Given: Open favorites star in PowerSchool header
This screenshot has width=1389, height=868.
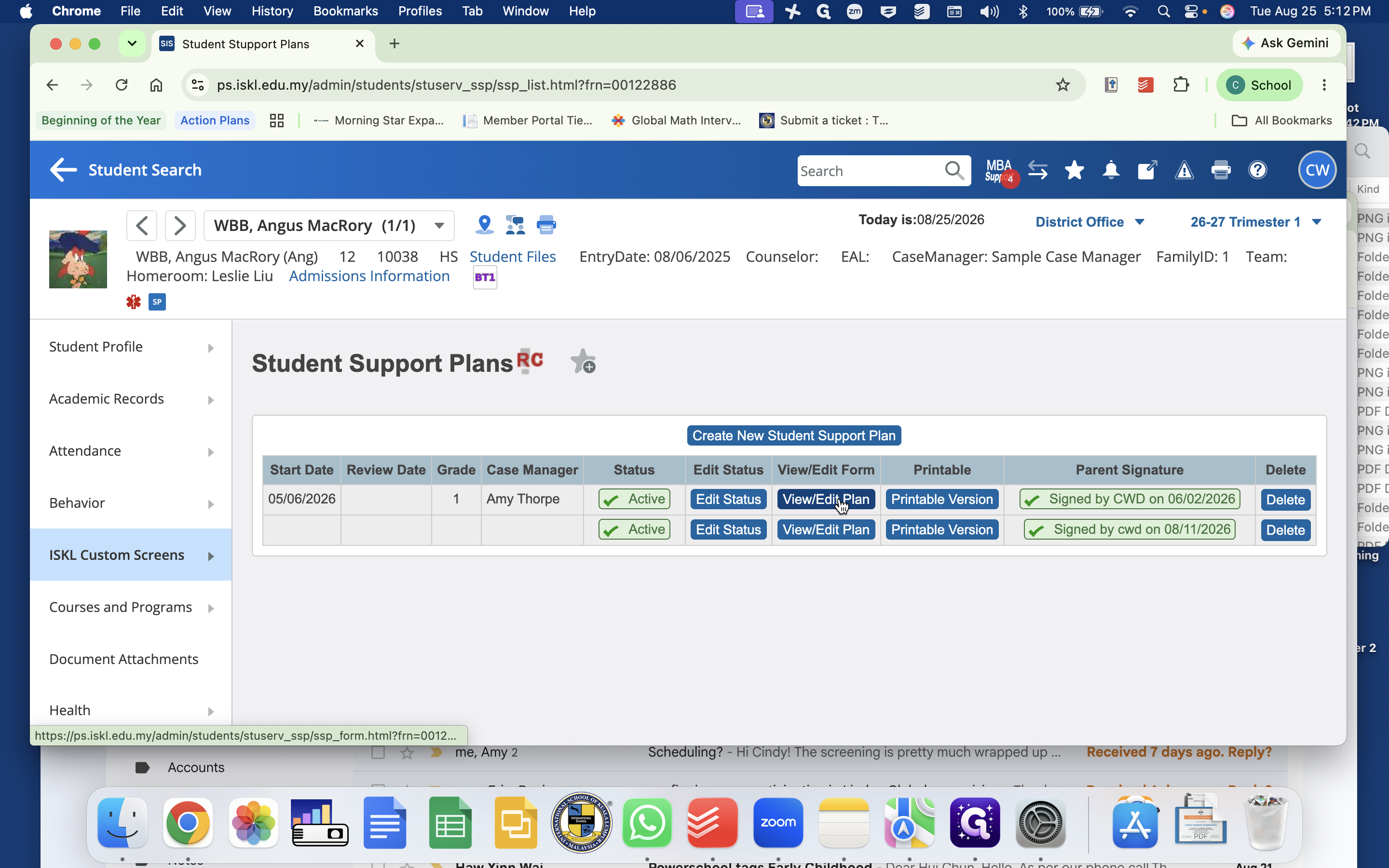Looking at the screenshot, I should tap(1074, 171).
